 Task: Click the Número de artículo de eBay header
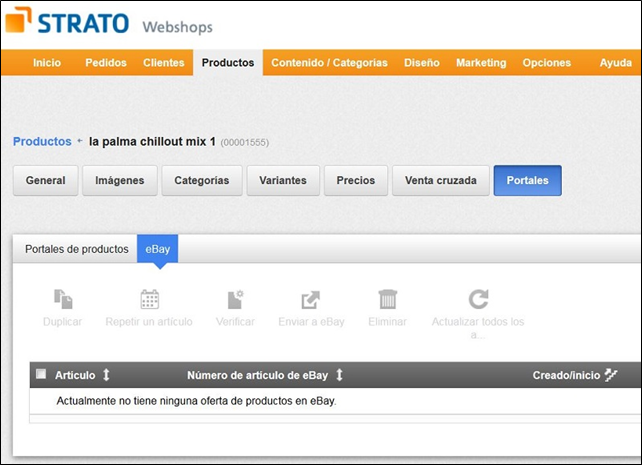pos(258,375)
